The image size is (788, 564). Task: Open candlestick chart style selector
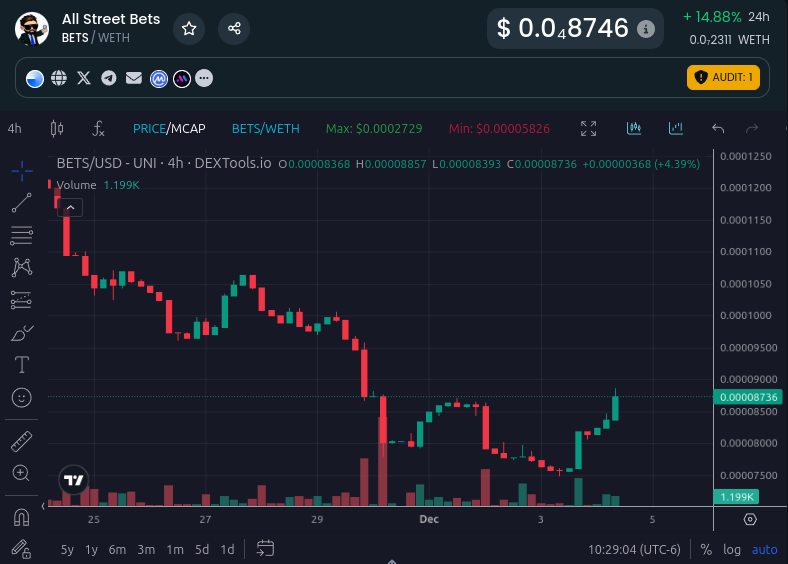pyautogui.click(x=57, y=129)
